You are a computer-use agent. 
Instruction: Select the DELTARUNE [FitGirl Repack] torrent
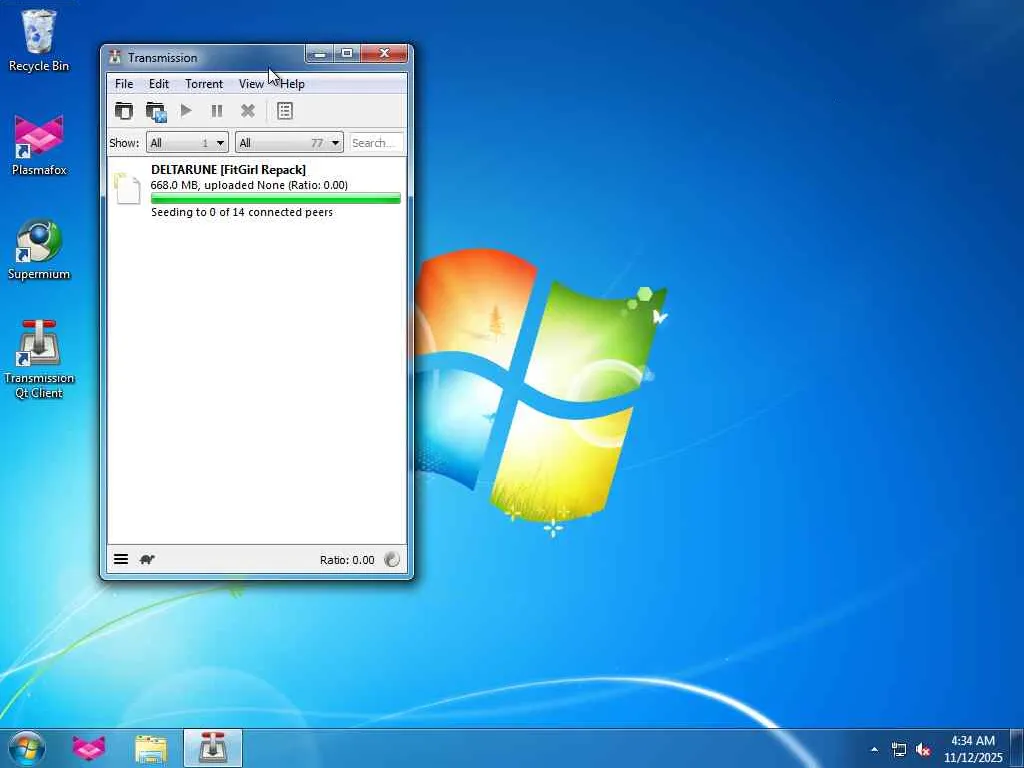coord(257,190)
